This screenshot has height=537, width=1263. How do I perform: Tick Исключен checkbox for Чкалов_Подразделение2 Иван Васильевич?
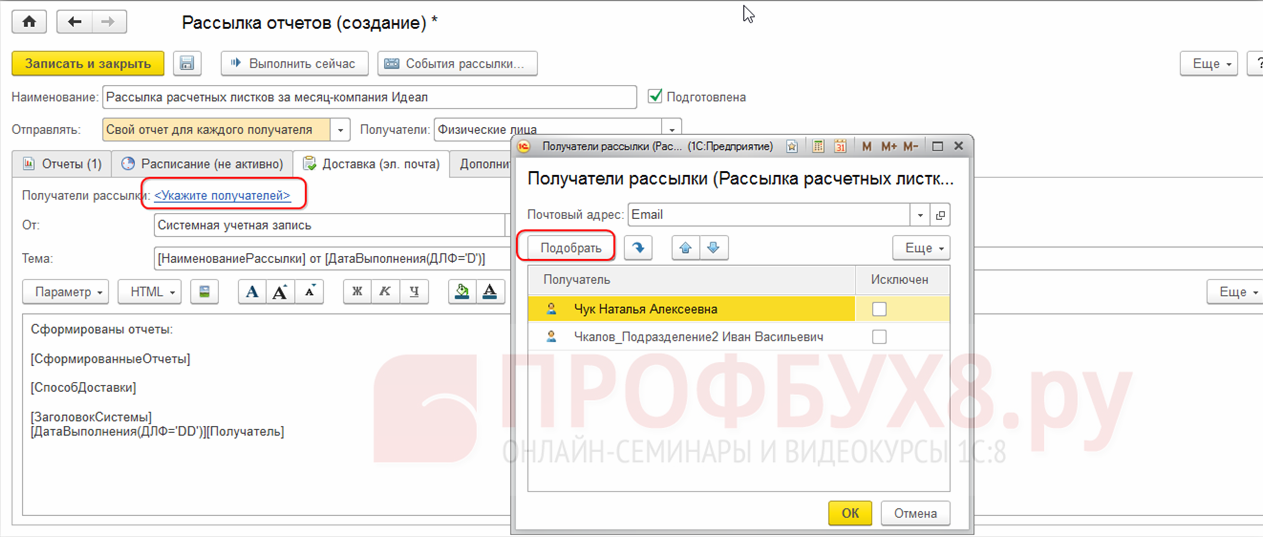click(879, 338)
